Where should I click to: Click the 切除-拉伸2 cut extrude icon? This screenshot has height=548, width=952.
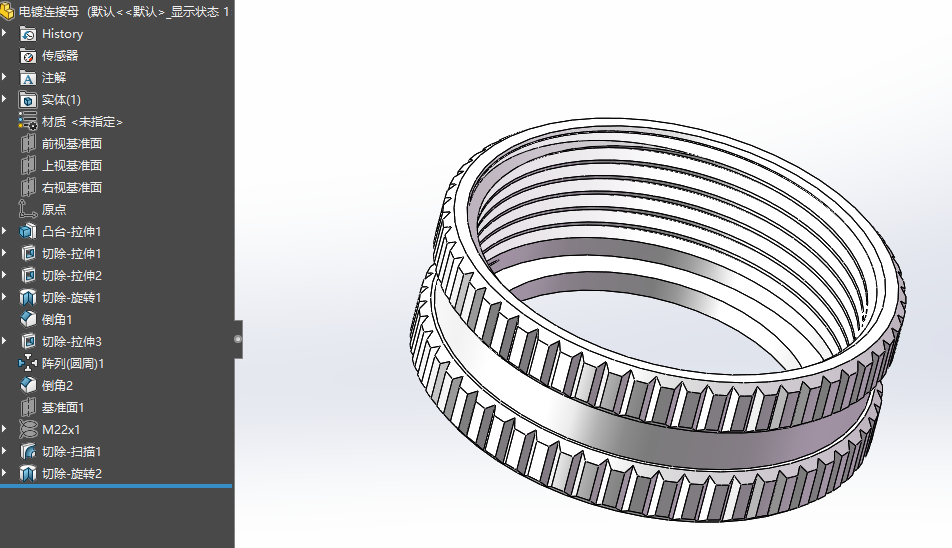[x=28, y=276]
